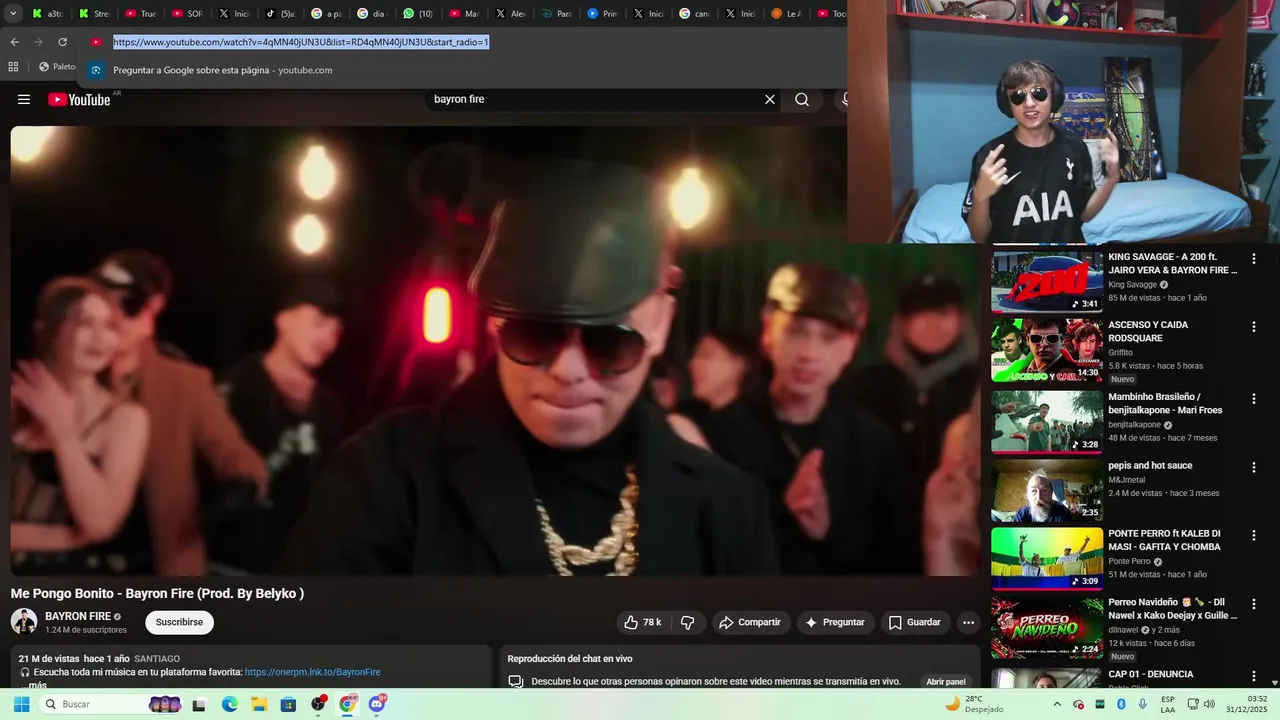Open the Griffito channel name

pos(1120,353)
